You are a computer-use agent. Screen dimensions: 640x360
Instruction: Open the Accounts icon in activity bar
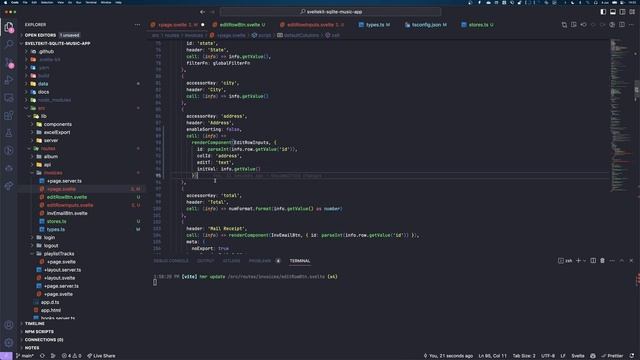coord(9,325)
